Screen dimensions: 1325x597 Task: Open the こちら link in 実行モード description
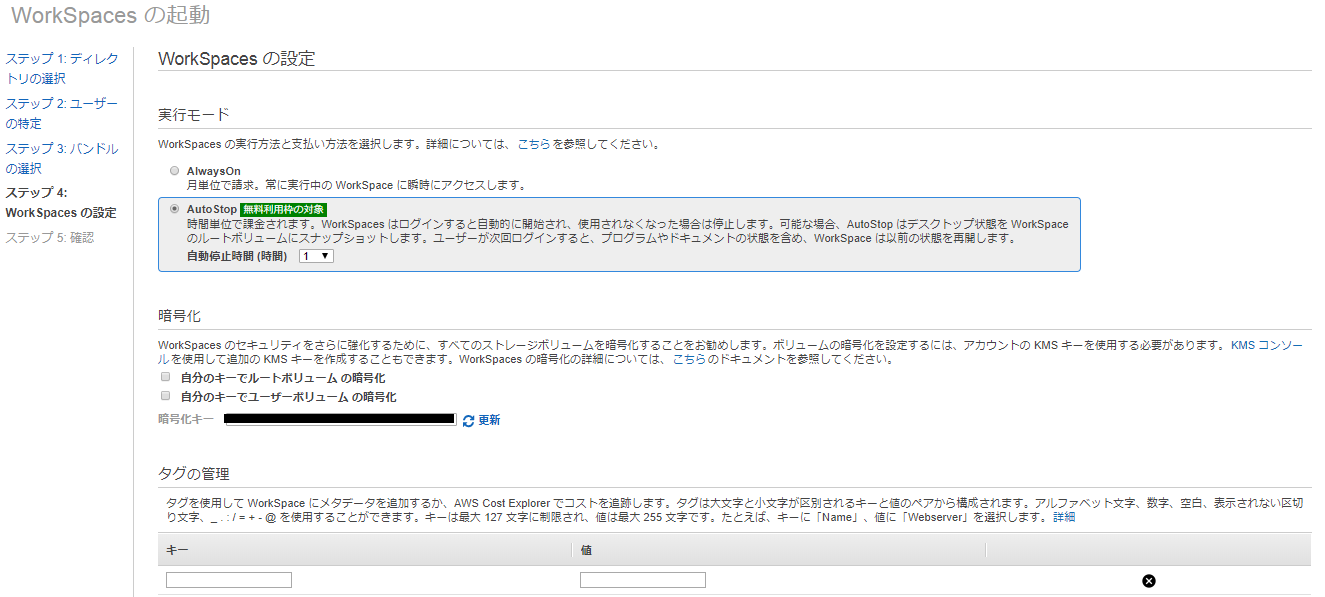click(x=534, y=144)
